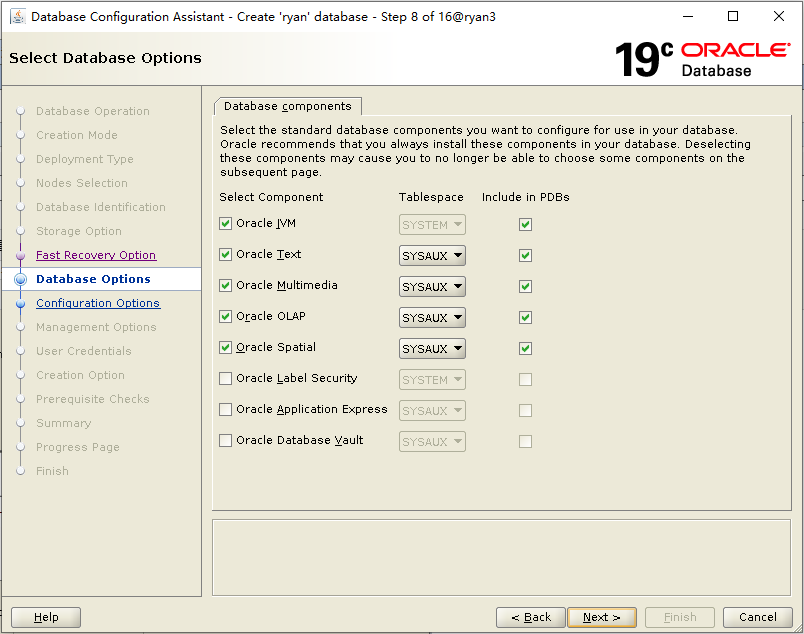Click the Creation Option step

coord(80,375)
